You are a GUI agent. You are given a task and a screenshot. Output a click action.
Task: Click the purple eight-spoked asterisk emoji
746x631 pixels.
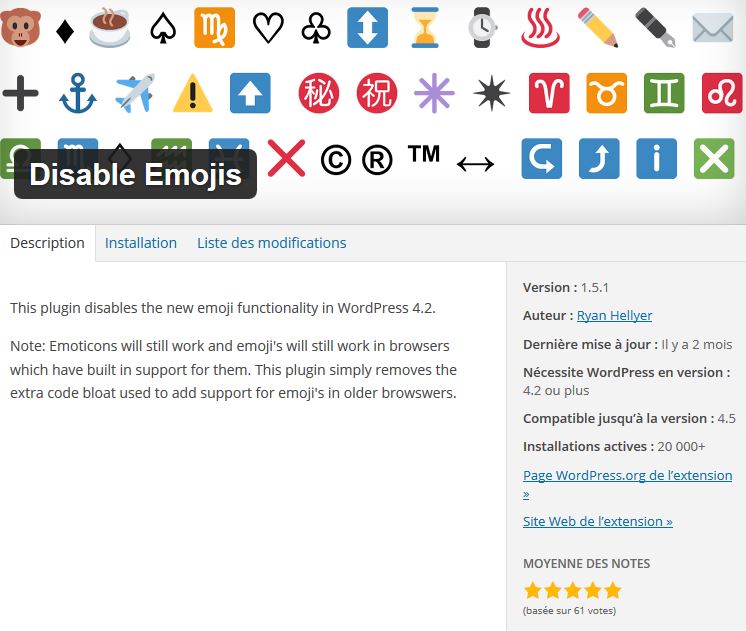(434, 94)
